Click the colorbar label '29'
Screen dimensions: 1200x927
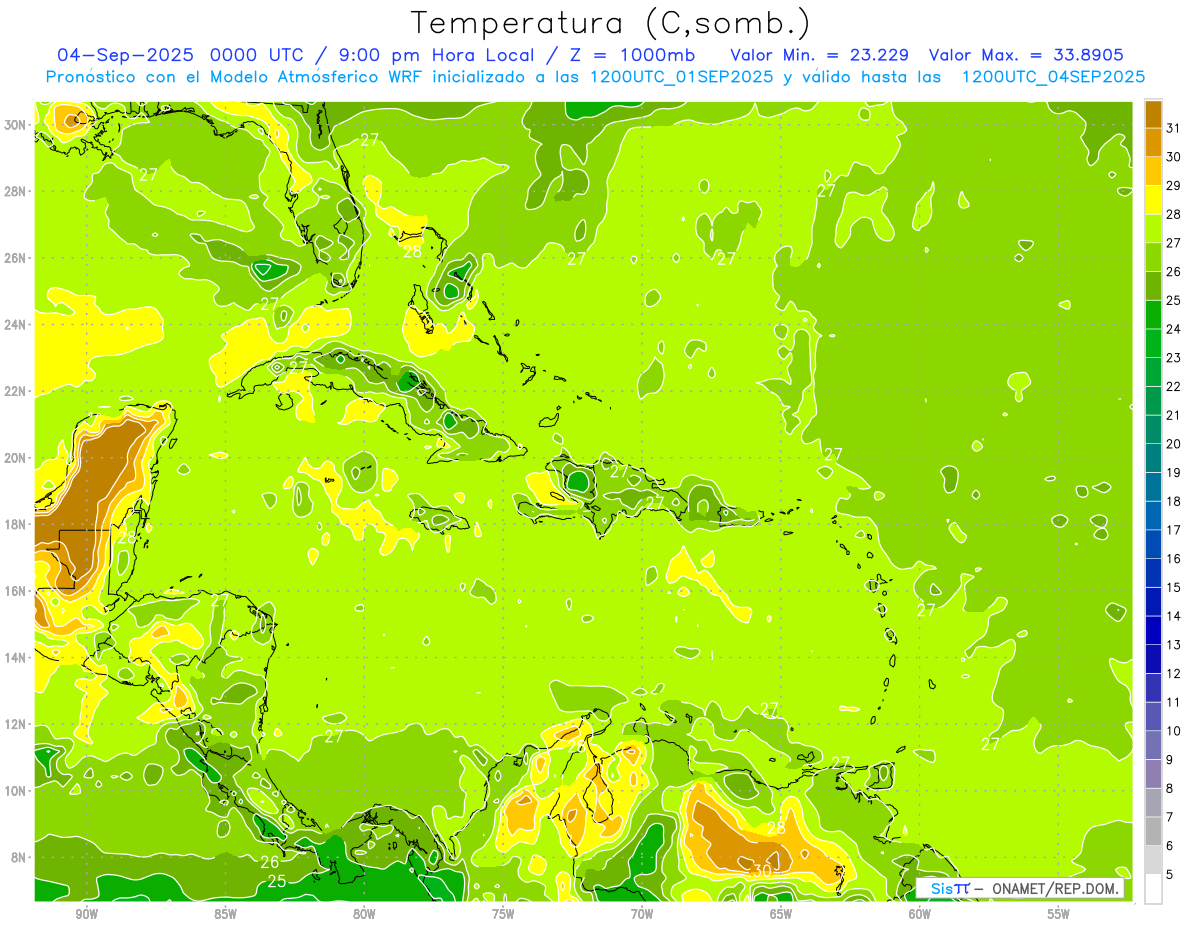(x=1174, y=185)
